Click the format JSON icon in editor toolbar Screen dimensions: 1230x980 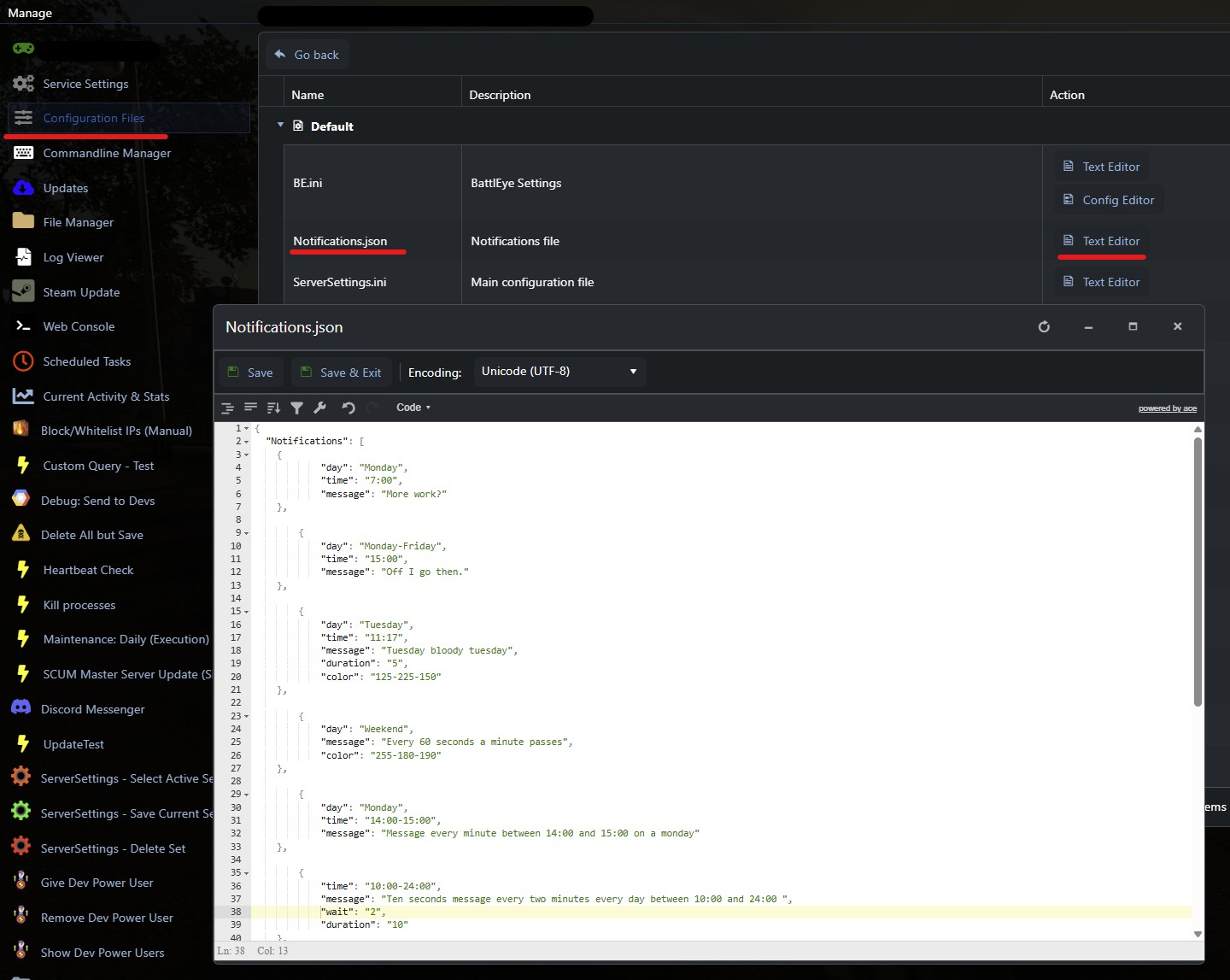(227, 408)
